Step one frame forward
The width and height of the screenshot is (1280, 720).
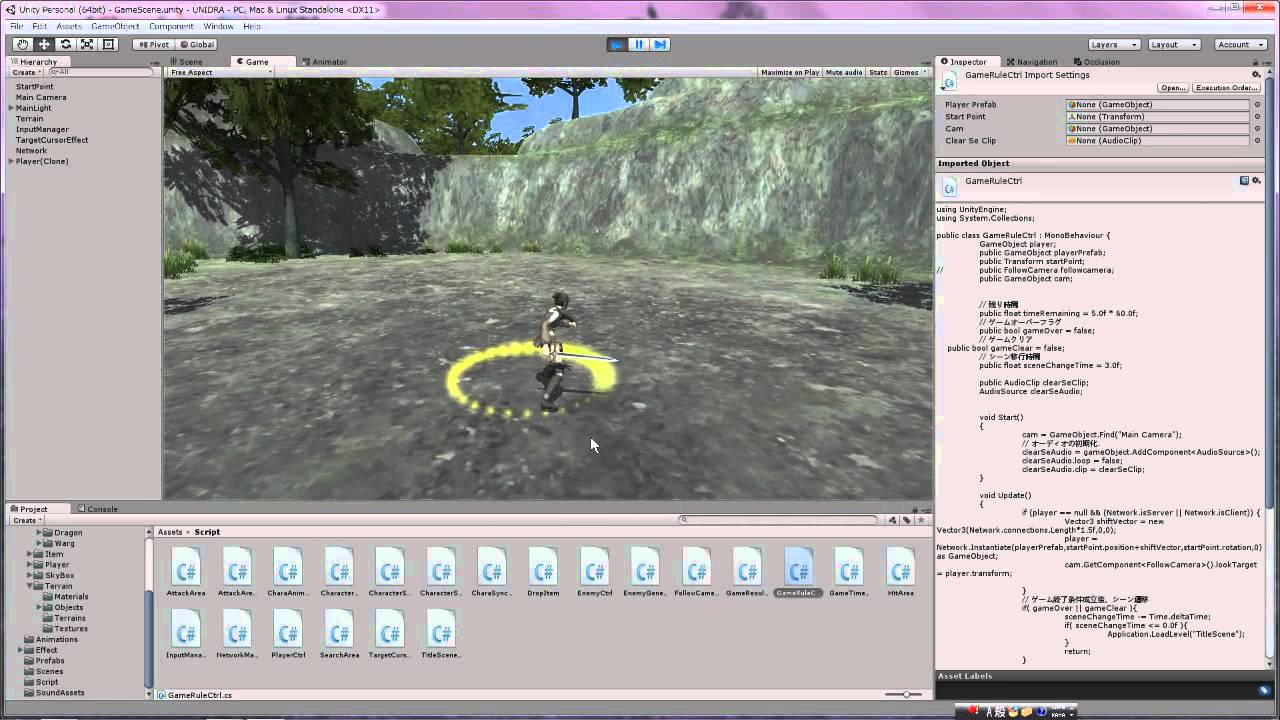pos(659,44)
